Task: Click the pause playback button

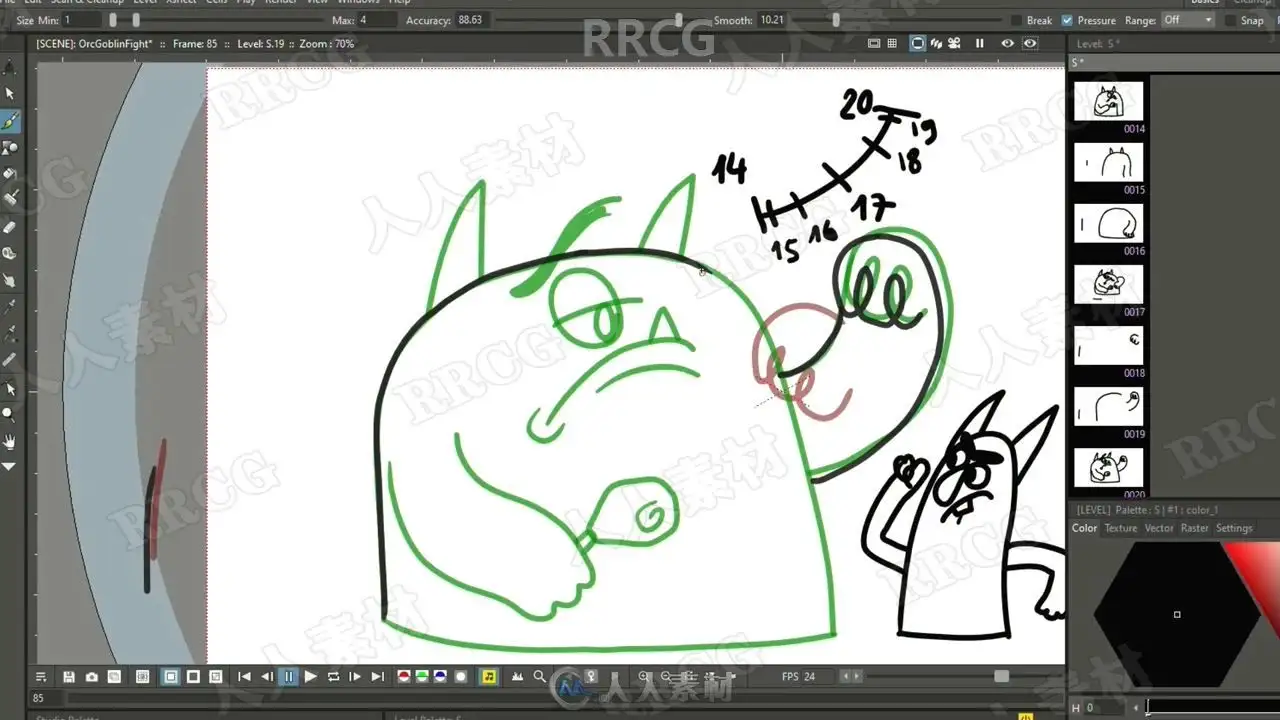Action: (x=289, y=677)
